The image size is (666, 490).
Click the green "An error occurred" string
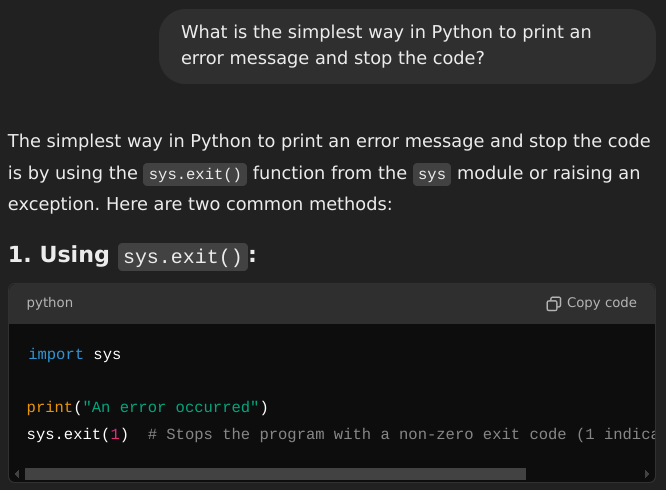click(x=172, y=407)
